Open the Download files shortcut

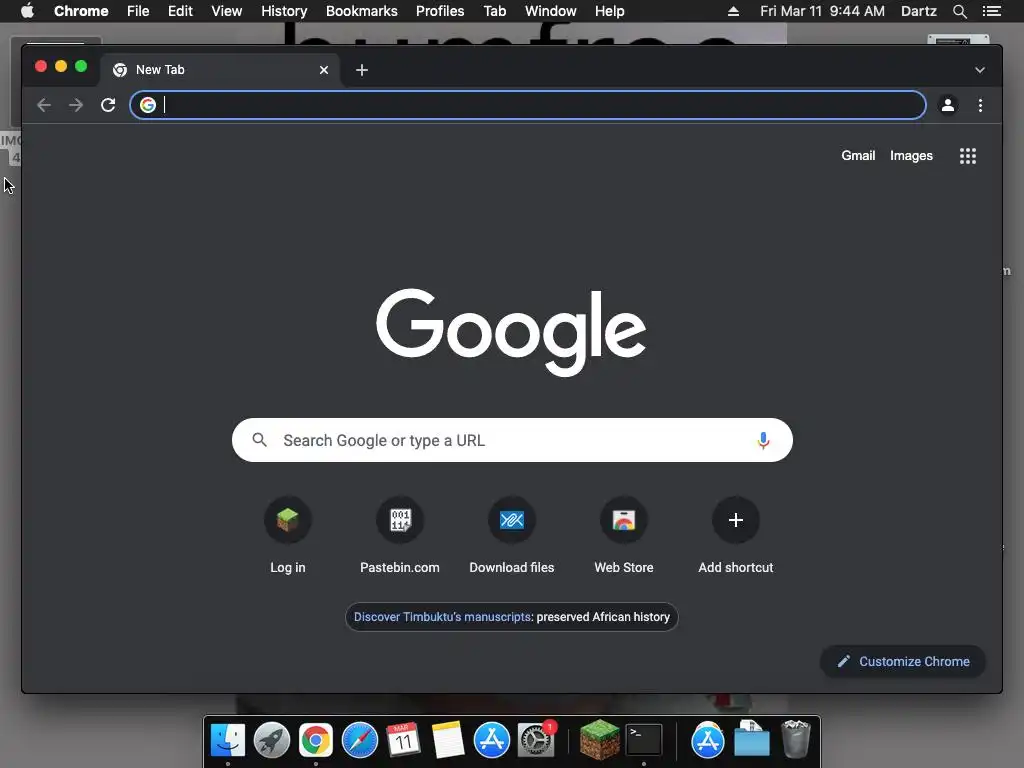(x=512, y=536)
